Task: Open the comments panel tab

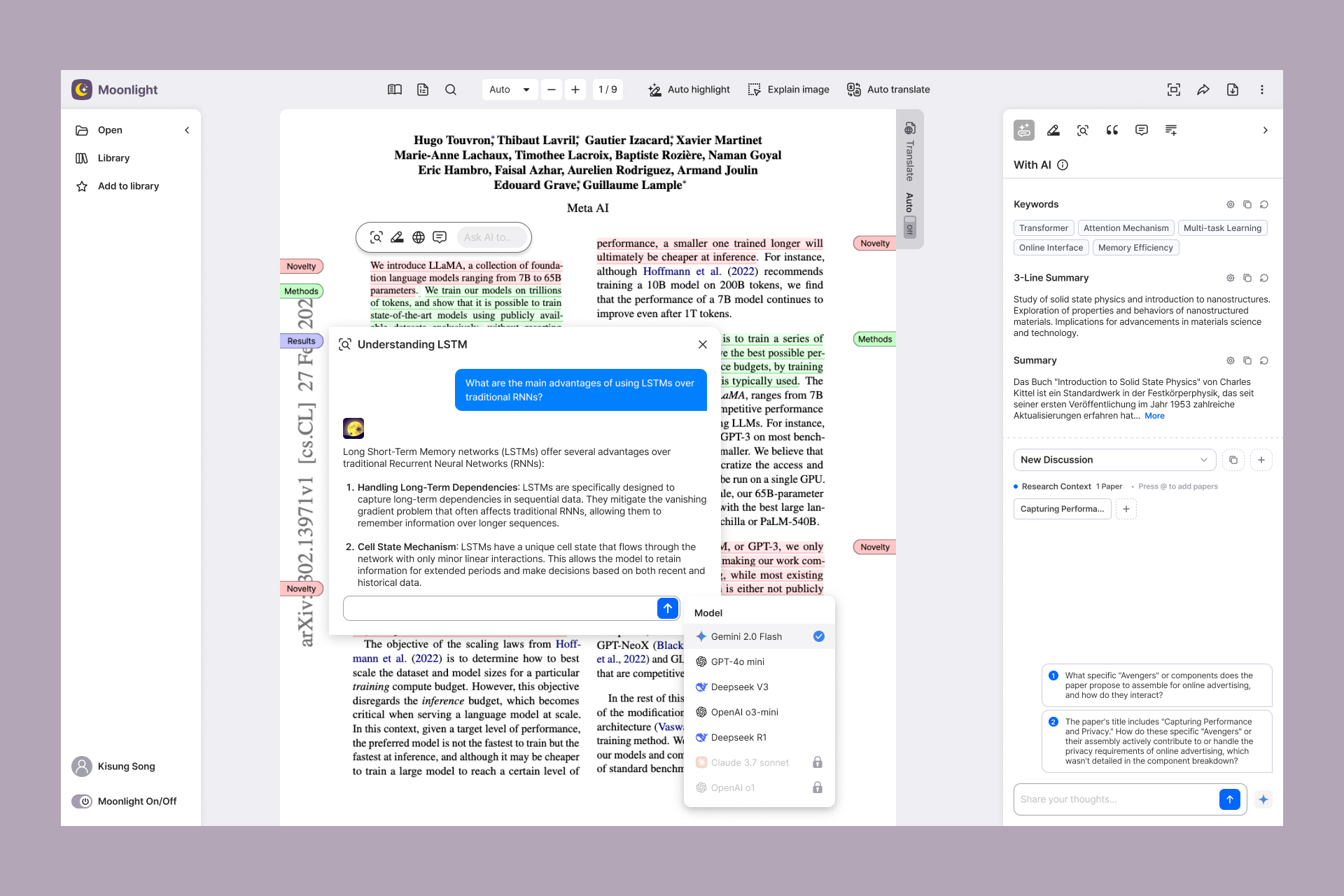Action: 1142,130
